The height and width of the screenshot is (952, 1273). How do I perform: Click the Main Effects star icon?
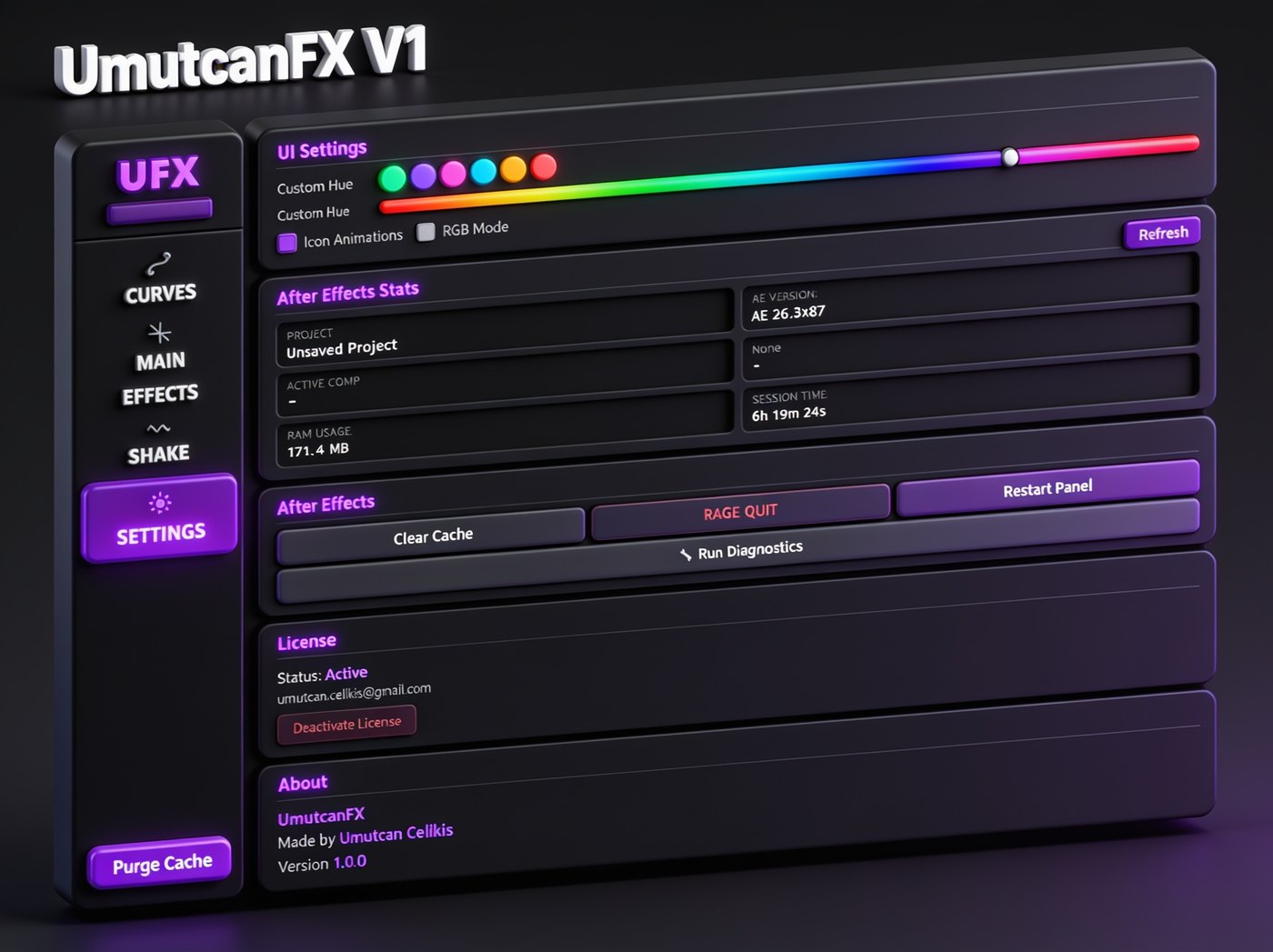(x=159, y=332)
